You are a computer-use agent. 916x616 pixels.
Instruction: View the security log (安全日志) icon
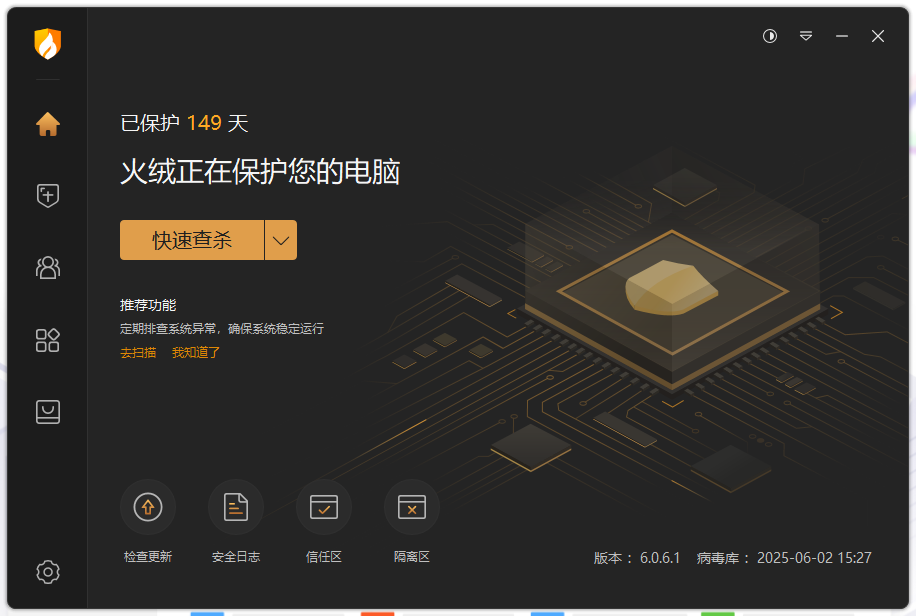[x=236, y=507]
